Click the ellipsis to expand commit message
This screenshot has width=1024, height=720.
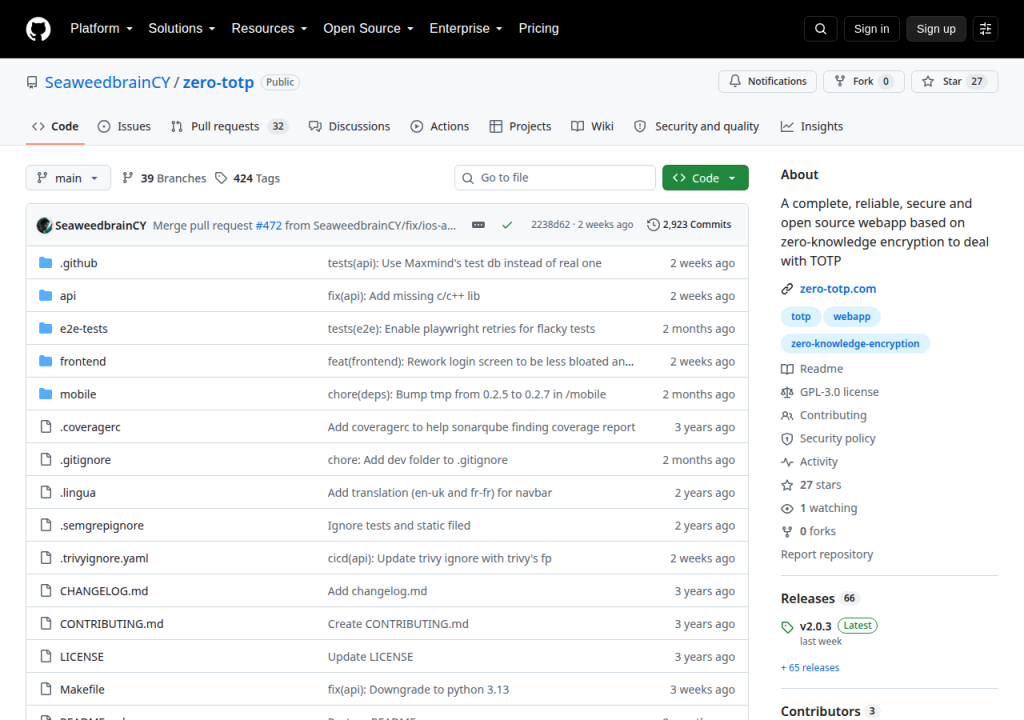pos(478,225)
